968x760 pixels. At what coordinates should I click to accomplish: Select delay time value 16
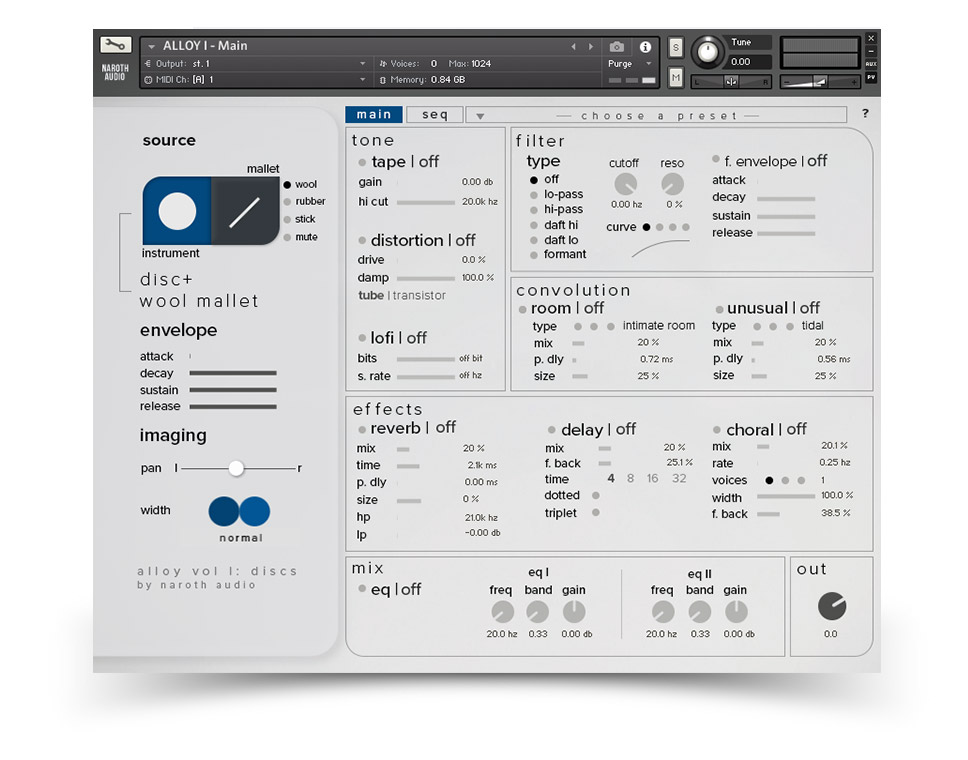652,479
